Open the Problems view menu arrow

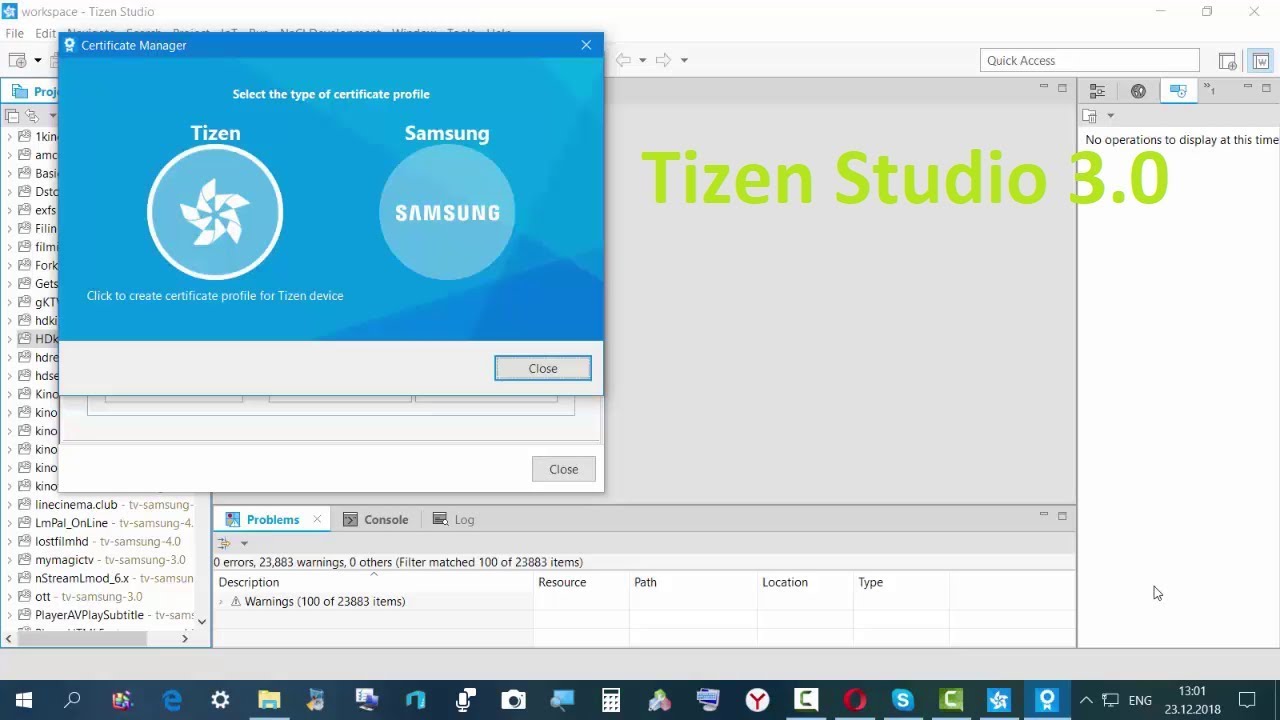coord(243,544)
